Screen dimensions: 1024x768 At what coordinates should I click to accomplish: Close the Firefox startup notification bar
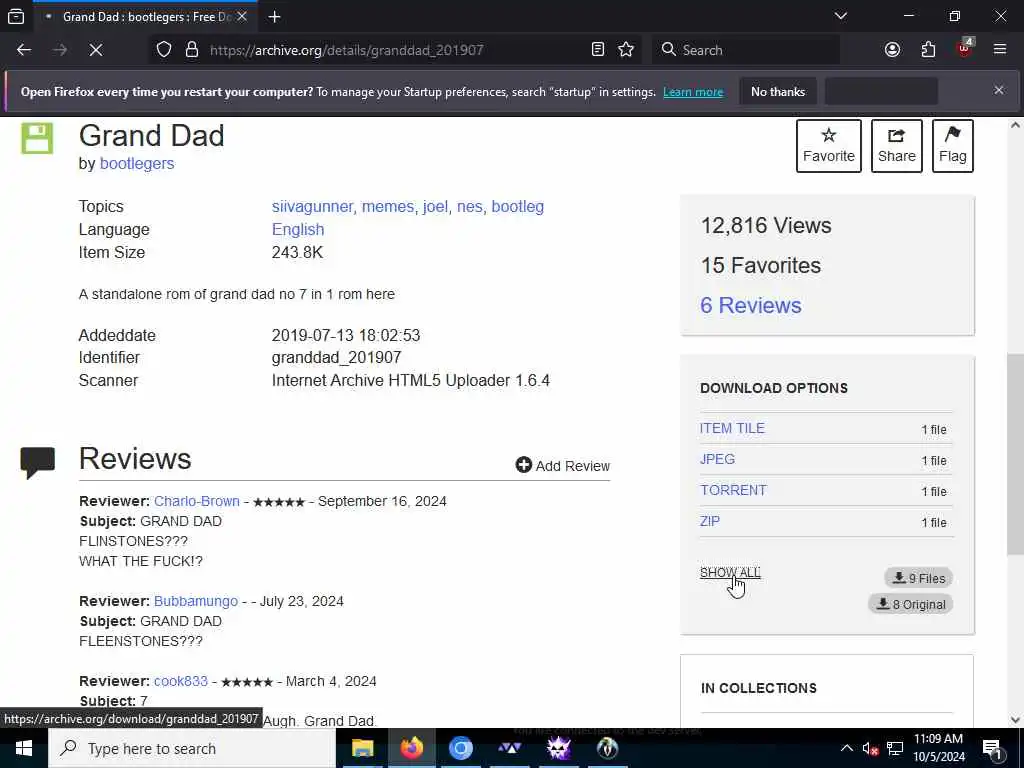(999, 90)
